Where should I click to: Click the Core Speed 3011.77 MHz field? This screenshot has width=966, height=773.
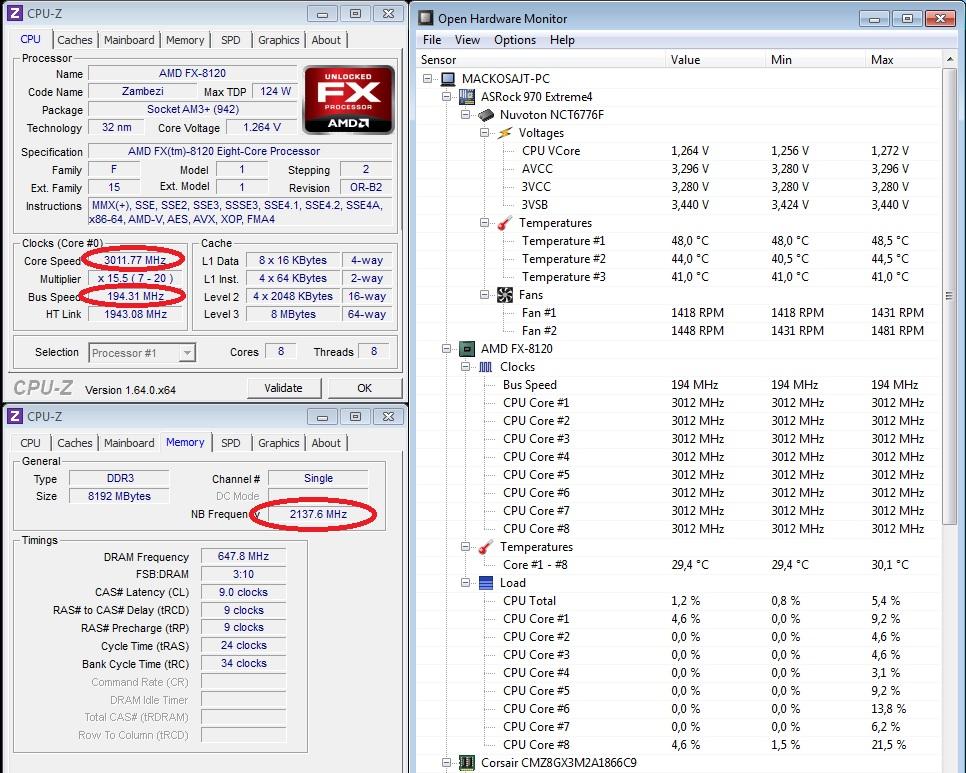tap(135, 260)
